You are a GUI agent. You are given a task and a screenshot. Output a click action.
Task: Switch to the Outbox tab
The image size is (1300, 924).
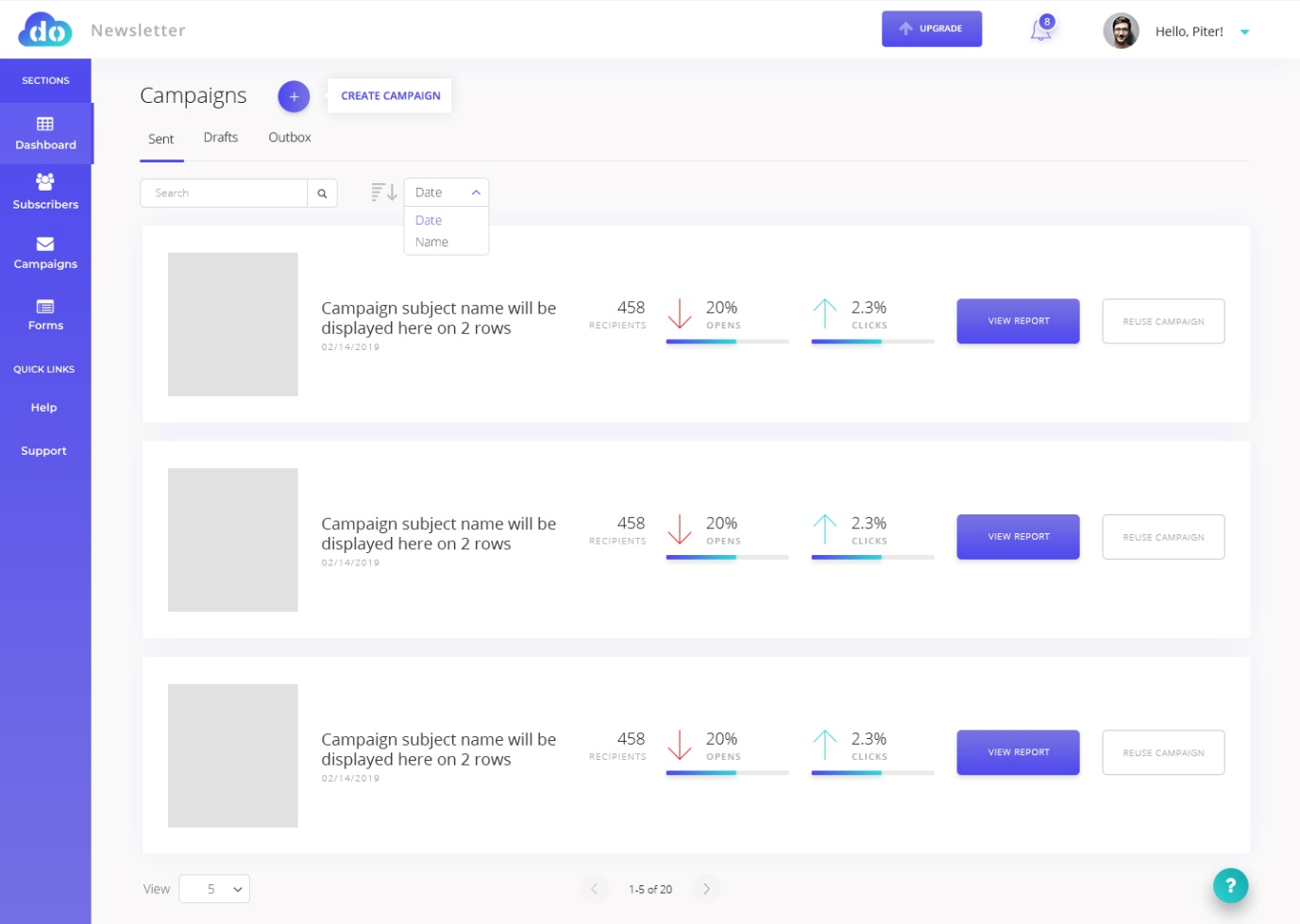[289, 137]
